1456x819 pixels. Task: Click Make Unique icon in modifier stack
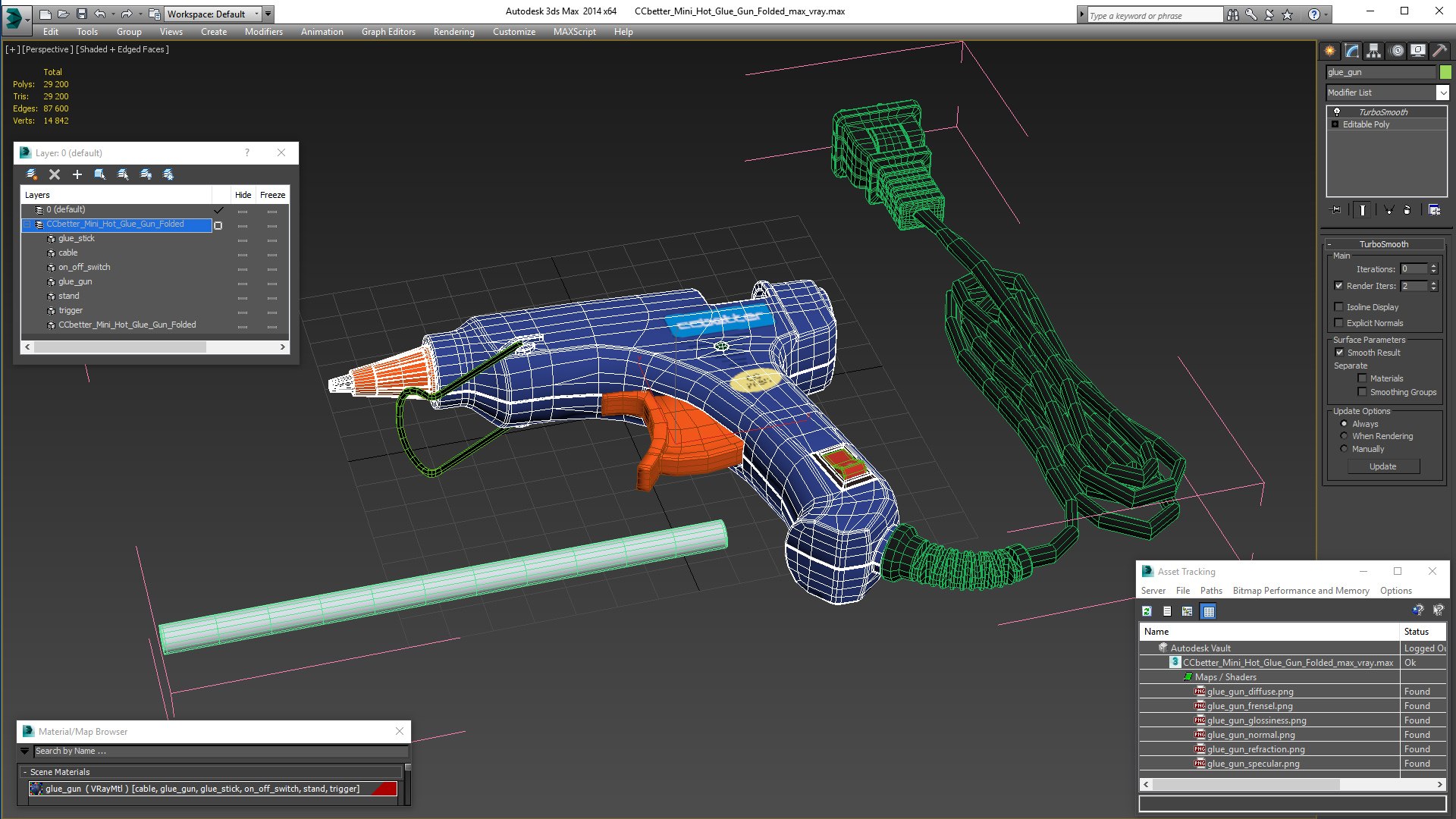tap(1389, 210)
